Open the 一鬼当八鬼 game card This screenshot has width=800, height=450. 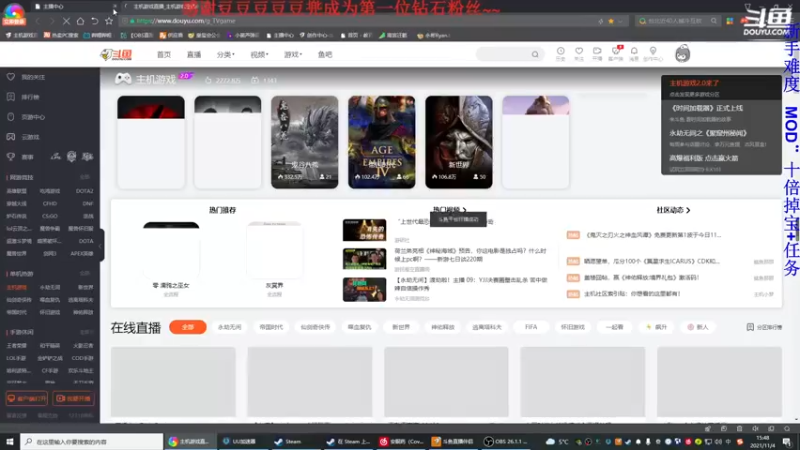305,142
